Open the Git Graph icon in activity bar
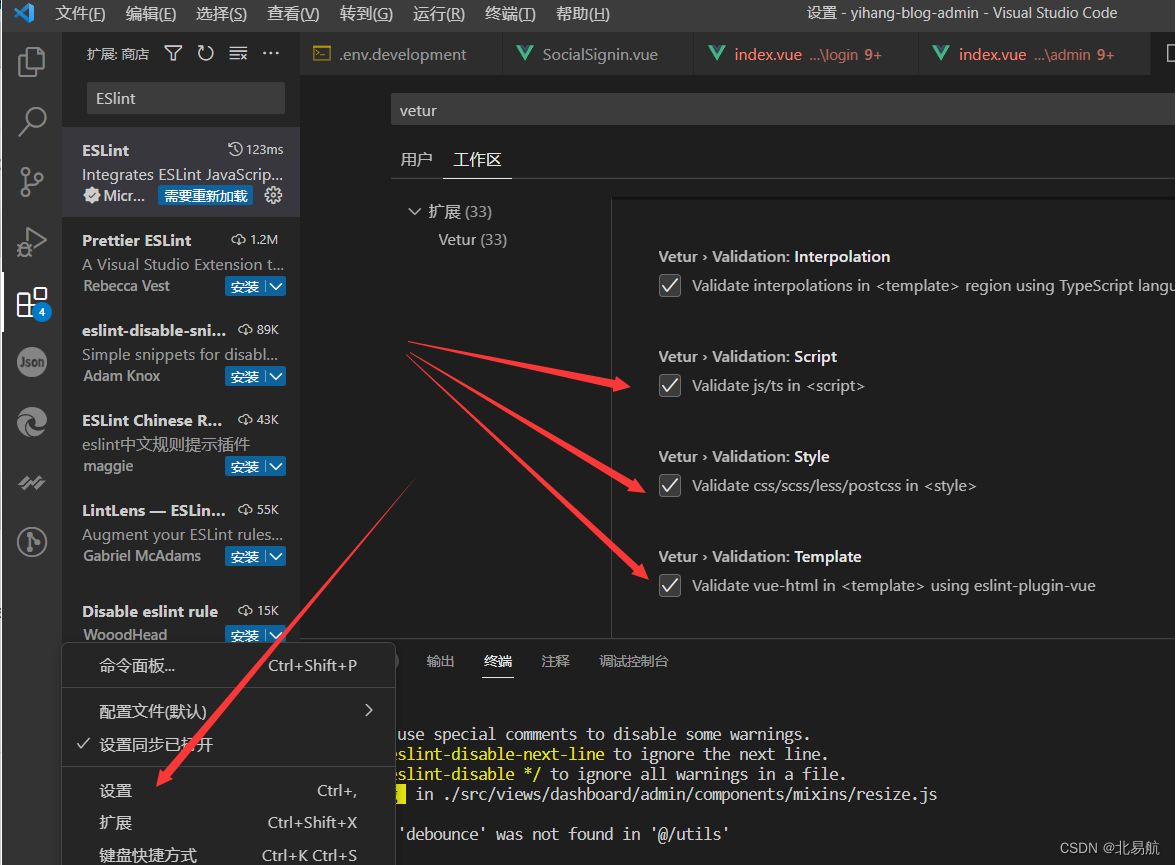This screenshot has width=1176, height=865. point(32,542)
